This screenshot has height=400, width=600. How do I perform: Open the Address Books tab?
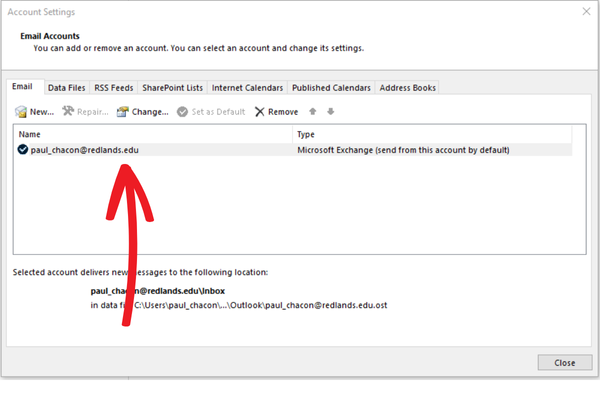(x=407, y=88)
